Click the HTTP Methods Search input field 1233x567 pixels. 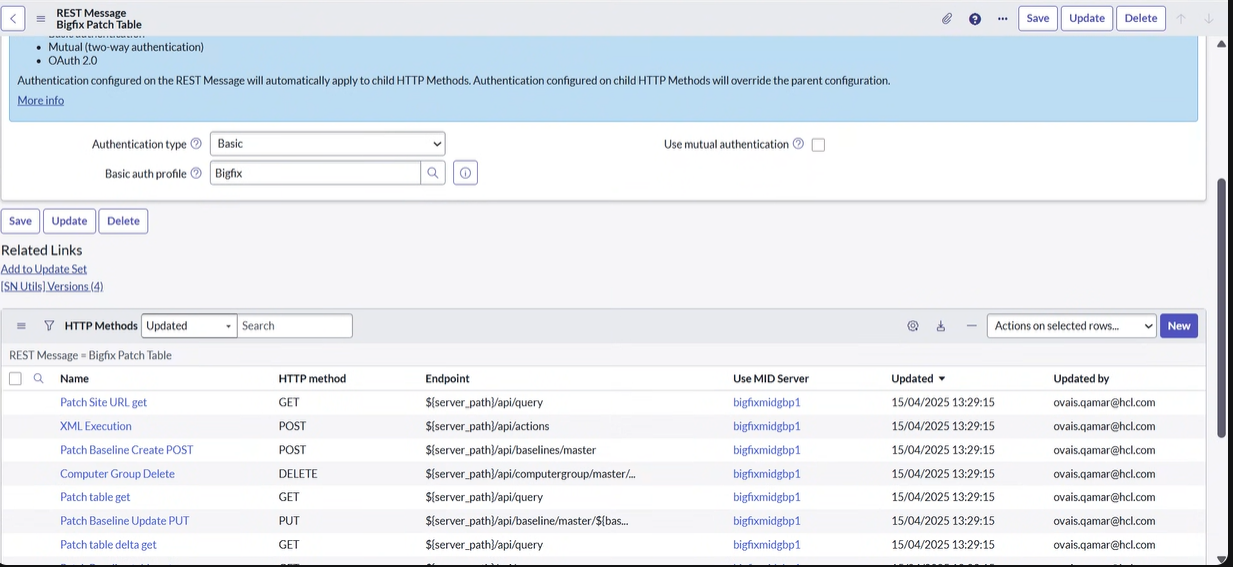click(x=295, y=326)
